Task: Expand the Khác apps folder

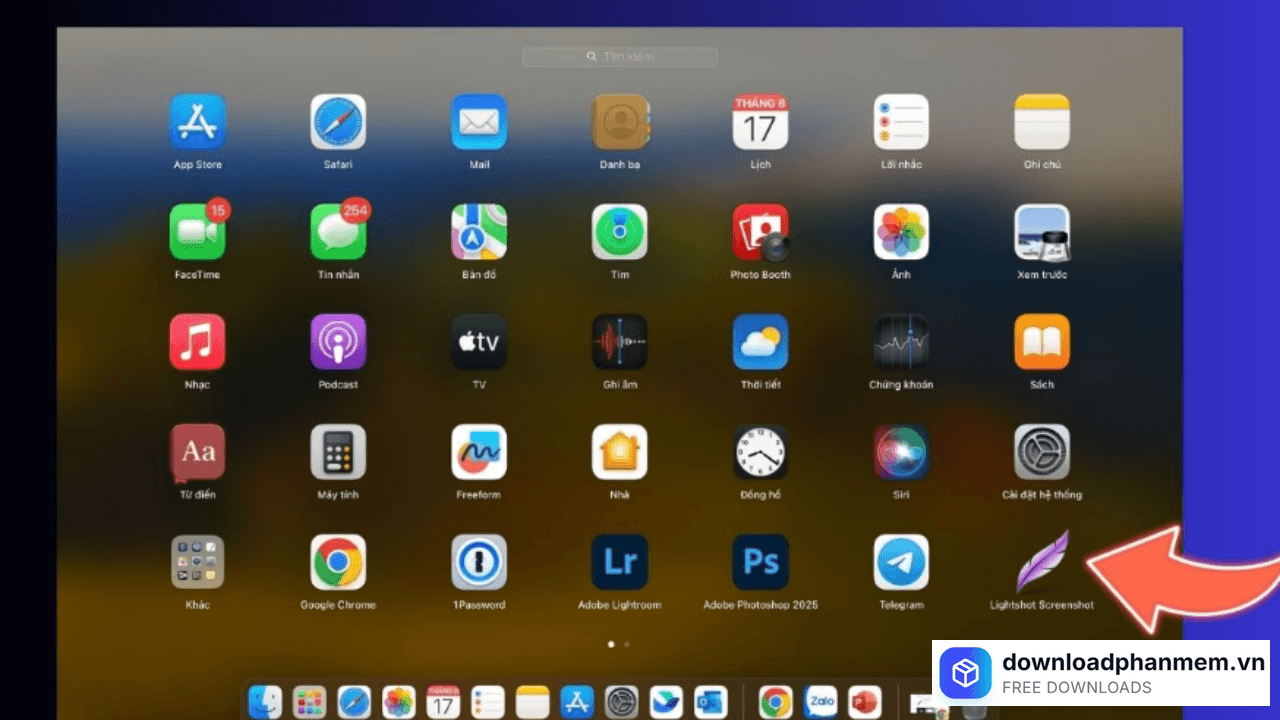Action: pos(197,562)
